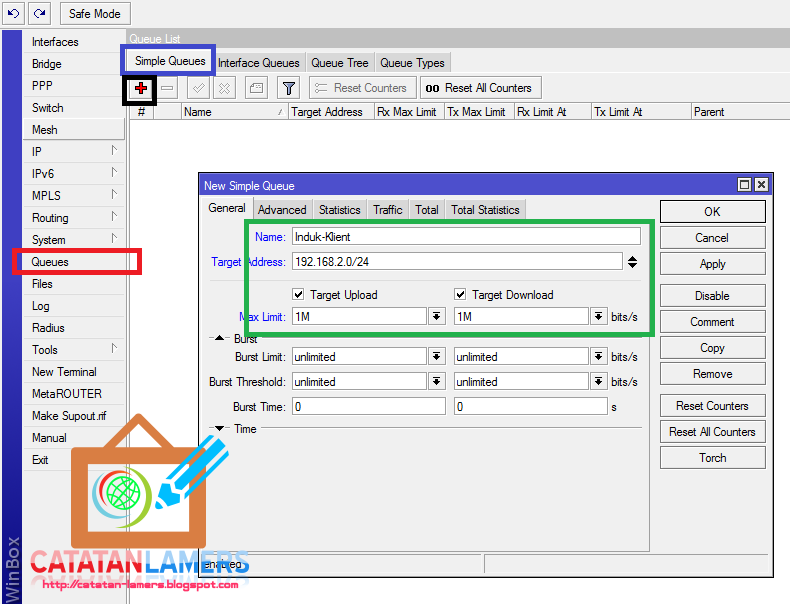Open New Terminal from sidebar
Screen dimensions: 790x604
(x=74, y=372)
